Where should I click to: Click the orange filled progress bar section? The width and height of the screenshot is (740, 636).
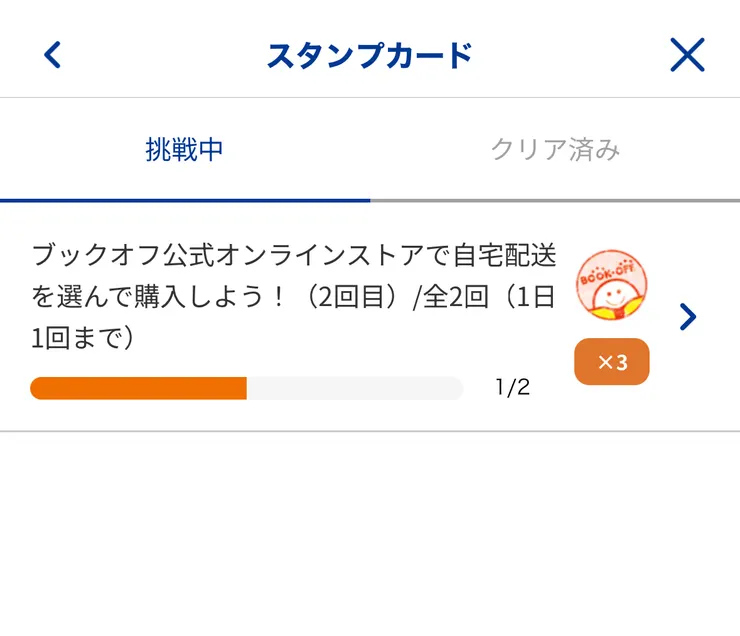pos(138,388)
